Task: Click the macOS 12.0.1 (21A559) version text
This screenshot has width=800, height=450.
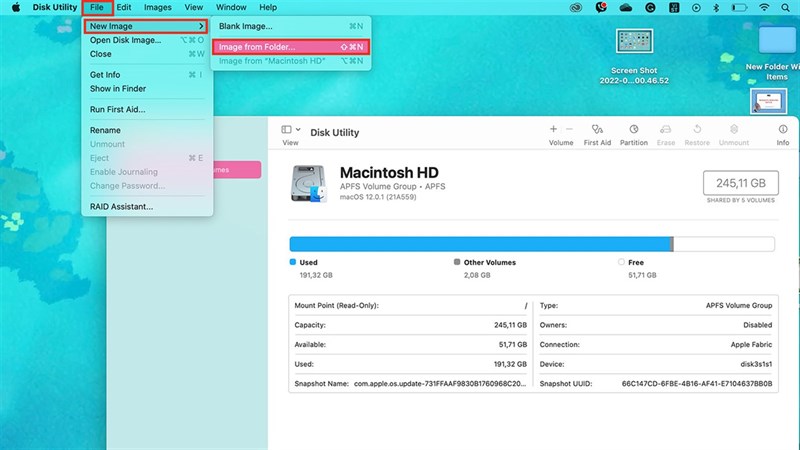Action: point(378,197)
